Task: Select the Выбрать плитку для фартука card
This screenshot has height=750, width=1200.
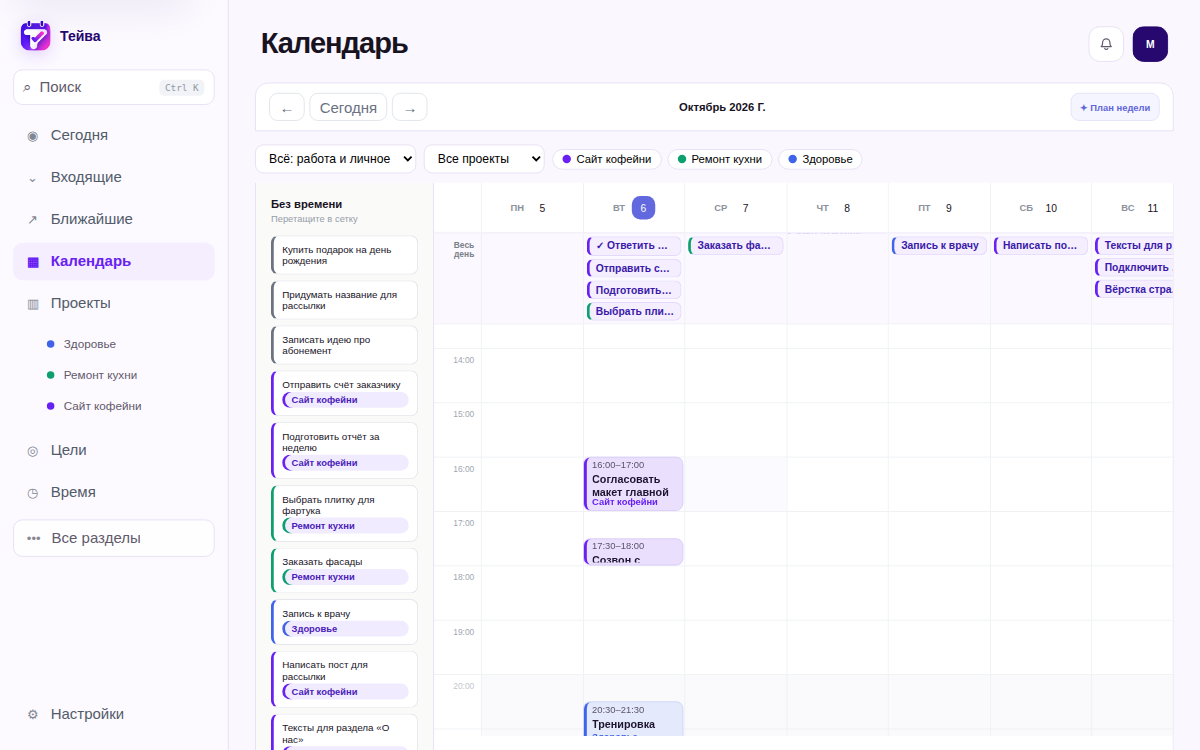Action: pos(344,514)
